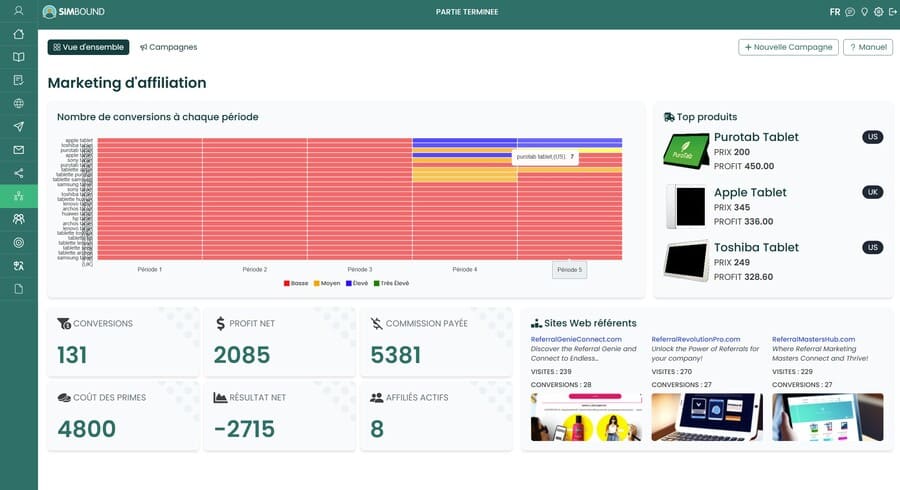Click the ReferralRevolutionPro site thumbnail

(x=707, y=417)
